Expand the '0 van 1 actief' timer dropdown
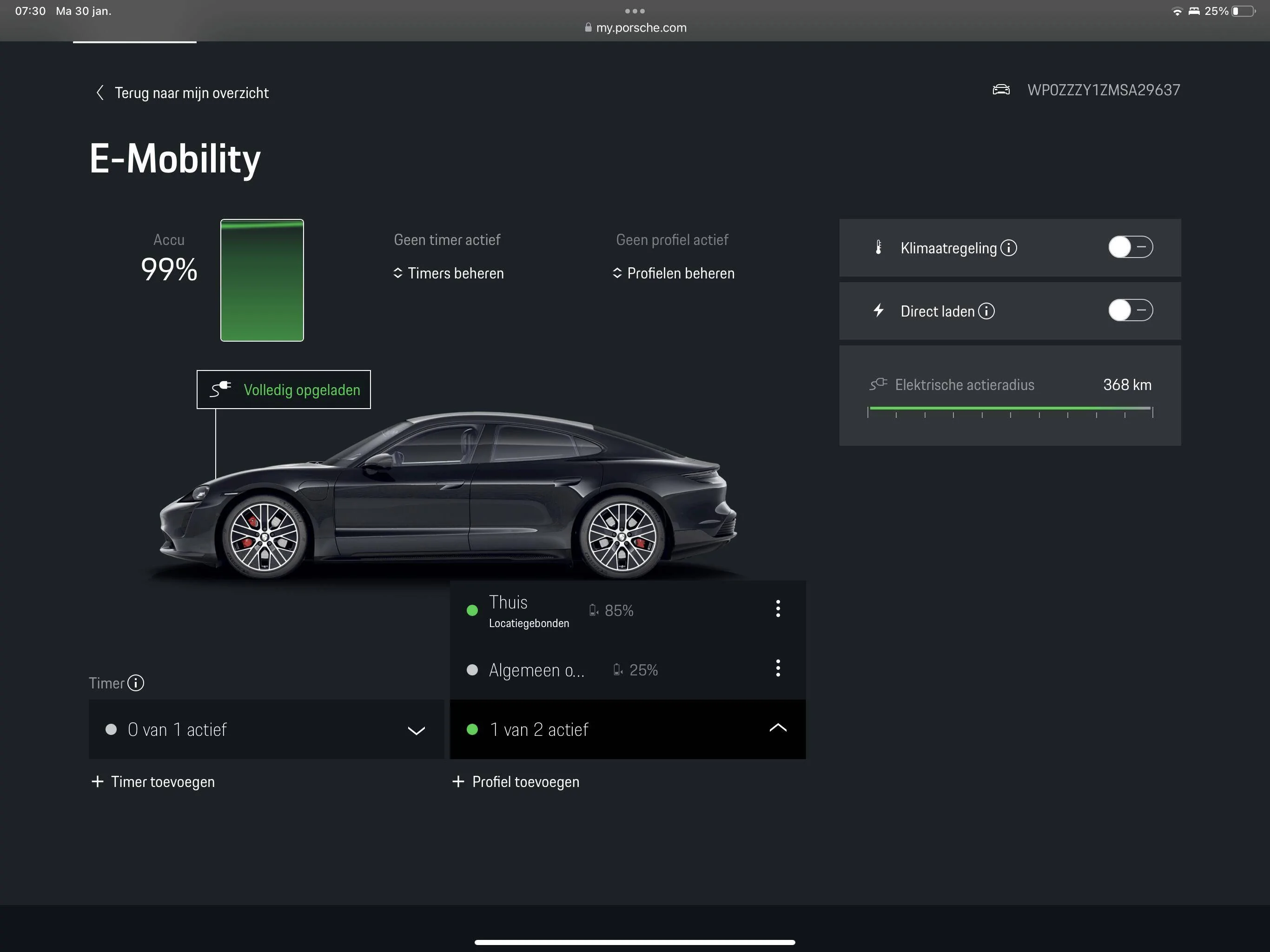 (266, 729)
